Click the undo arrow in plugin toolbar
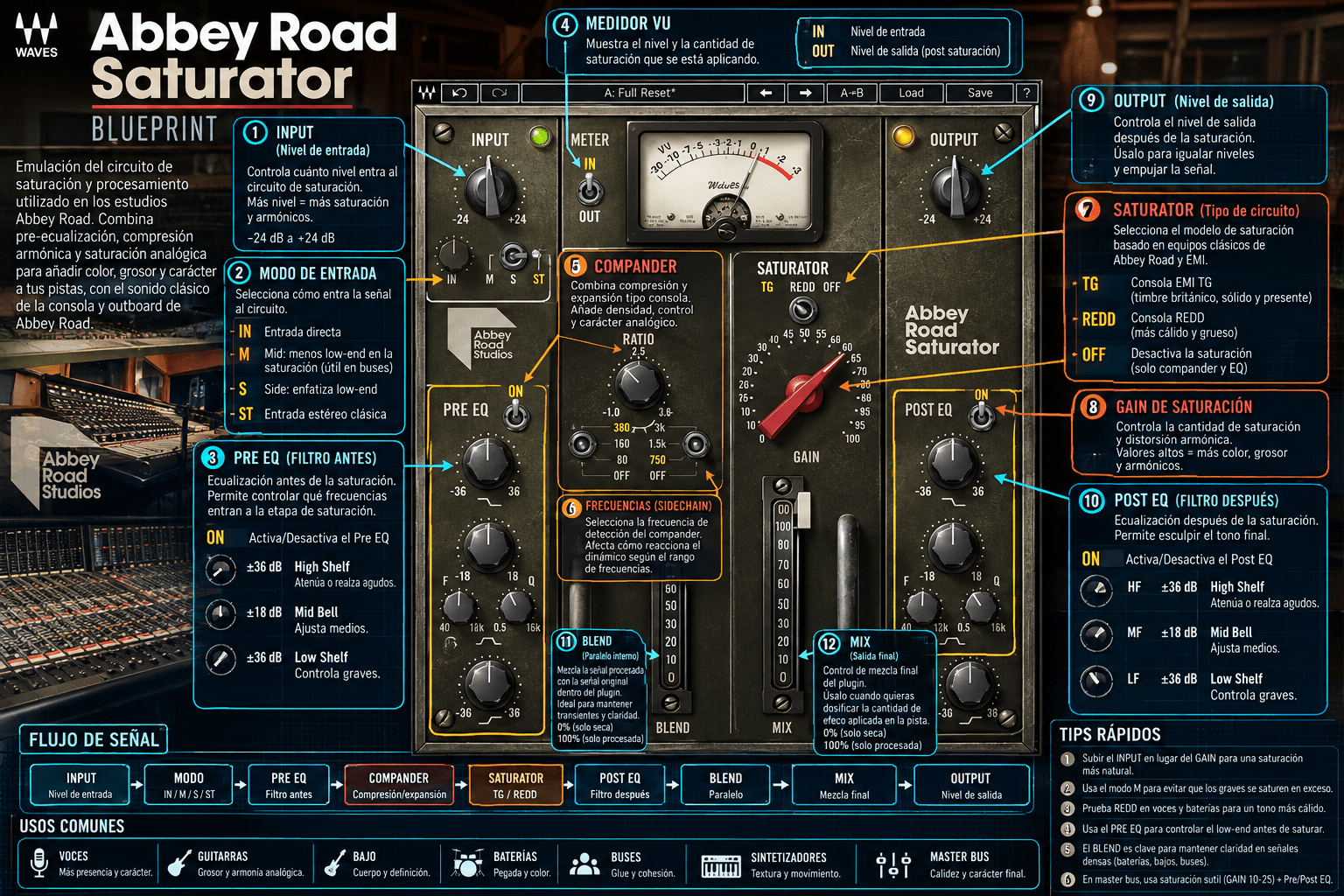This screenshot has width=1344, height=896. click(x=459, y=93)
